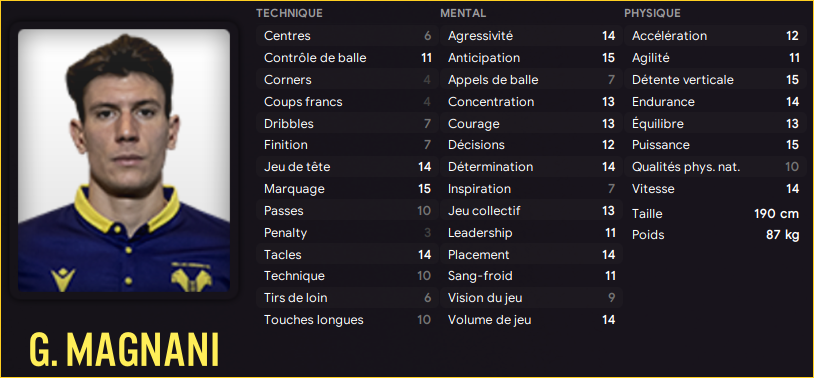The height and width of the screenshot is (378, 814).
Task: Click the G. MAGNANI player name
Action: tap(124, 350)
